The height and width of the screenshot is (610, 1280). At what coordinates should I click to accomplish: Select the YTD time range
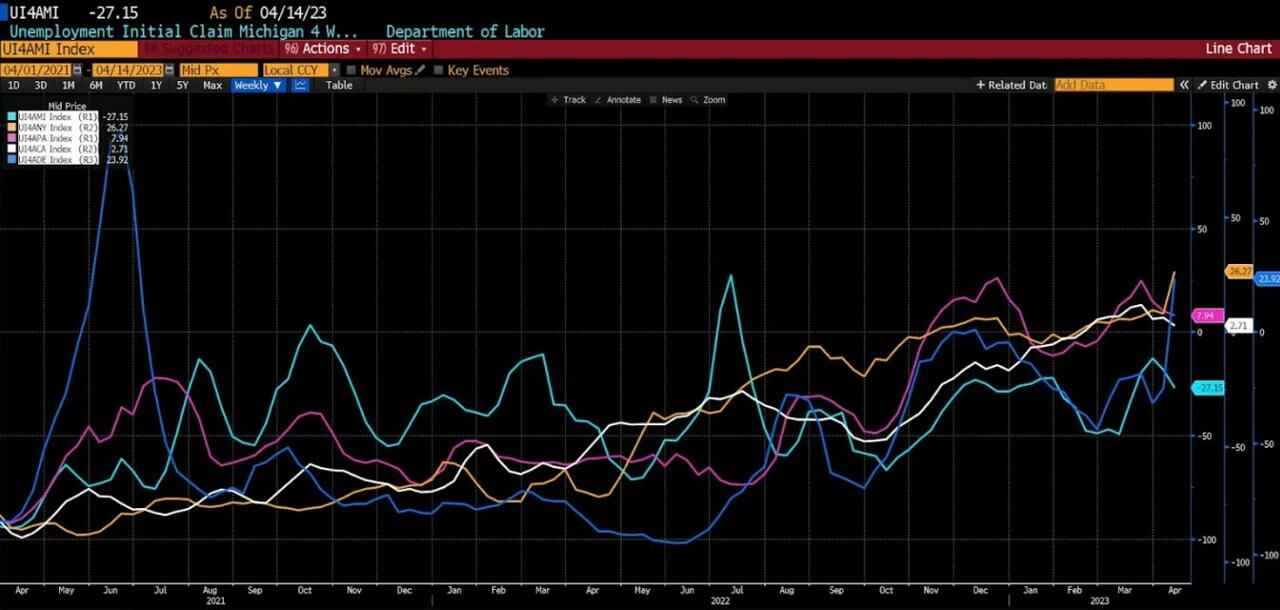coord(126,85)
